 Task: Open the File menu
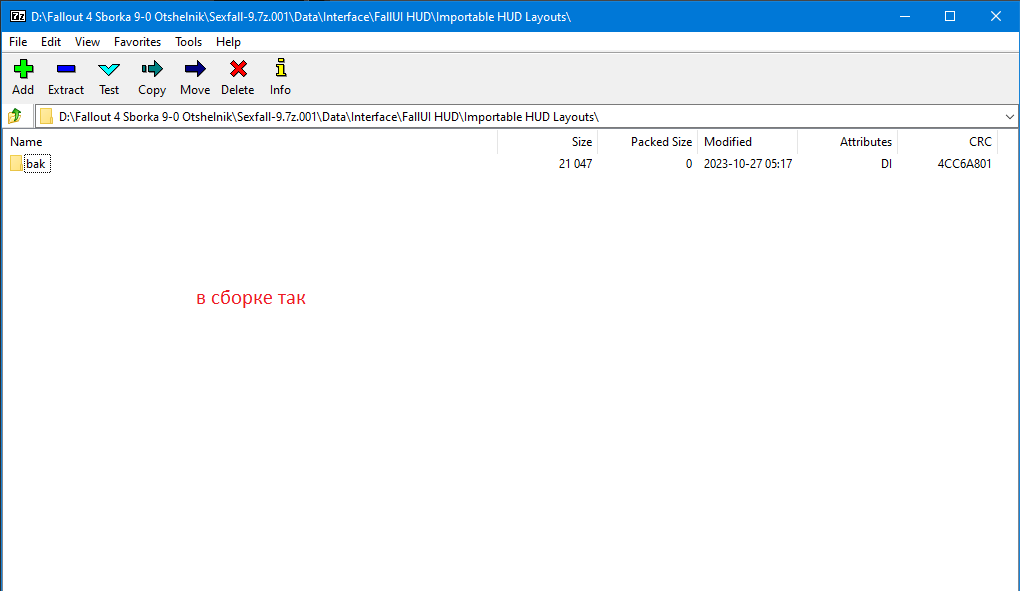tap(18, 42)
